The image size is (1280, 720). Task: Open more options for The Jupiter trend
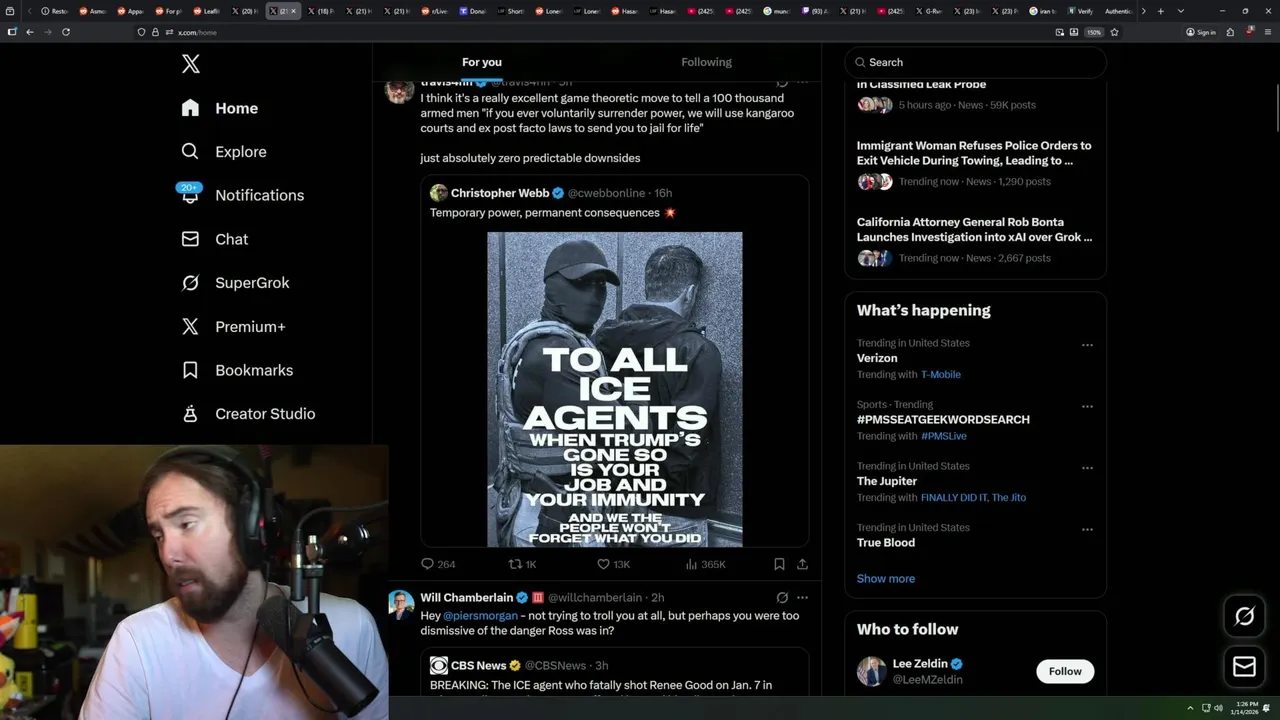point(1087,468)
